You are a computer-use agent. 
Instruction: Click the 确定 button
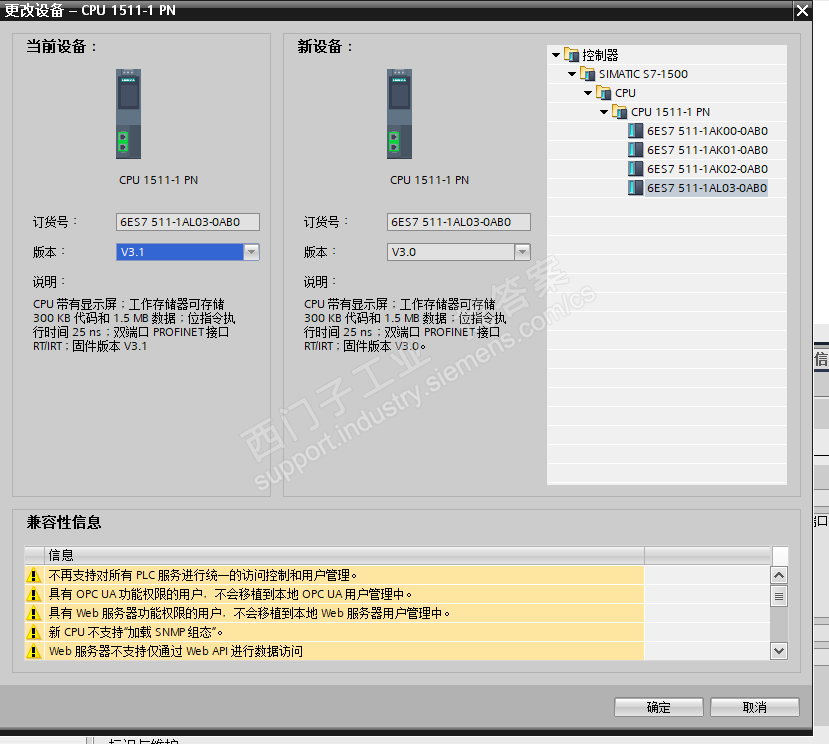coord(659,708)
